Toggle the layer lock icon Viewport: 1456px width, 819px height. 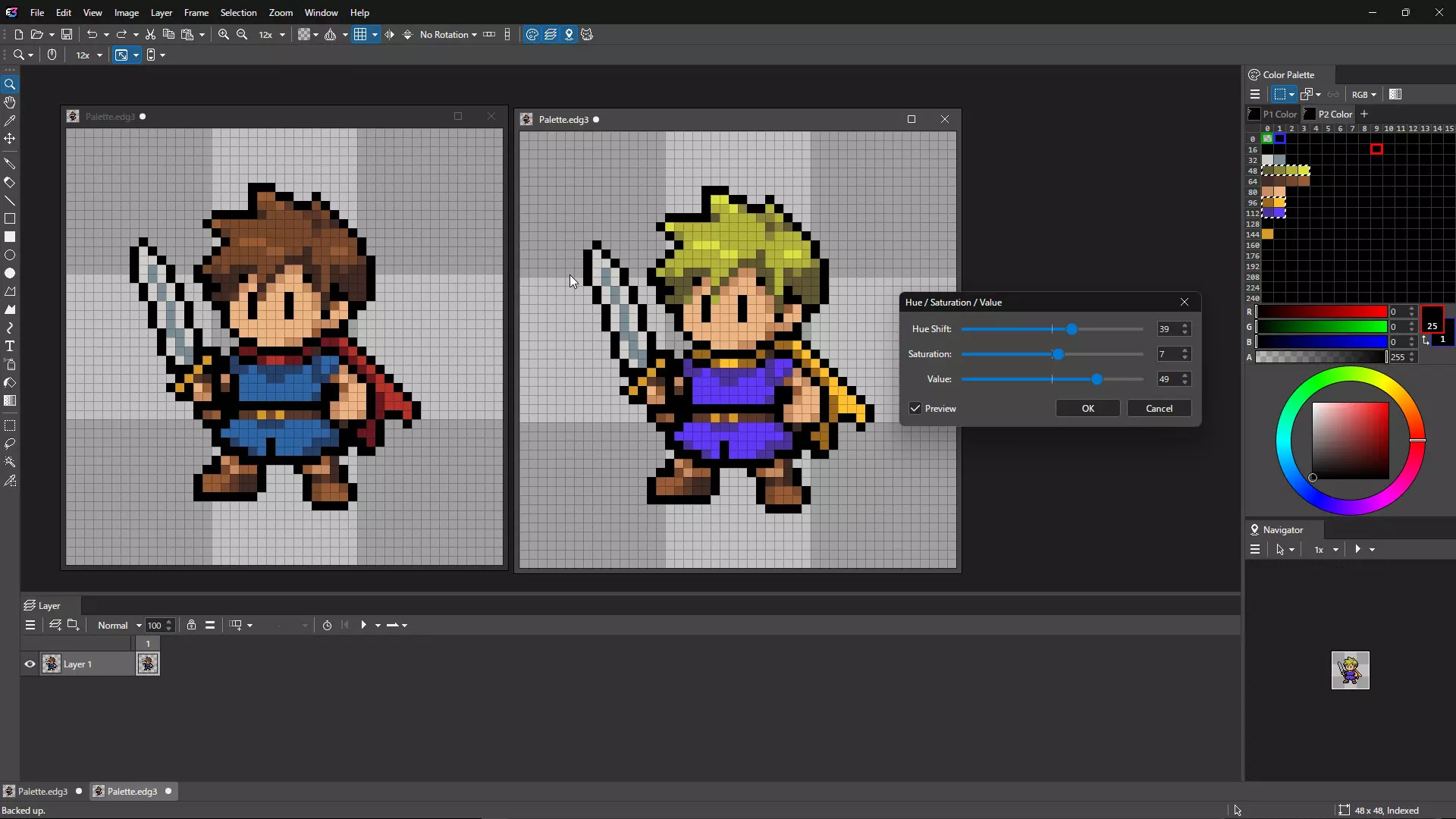click(192, 626)
